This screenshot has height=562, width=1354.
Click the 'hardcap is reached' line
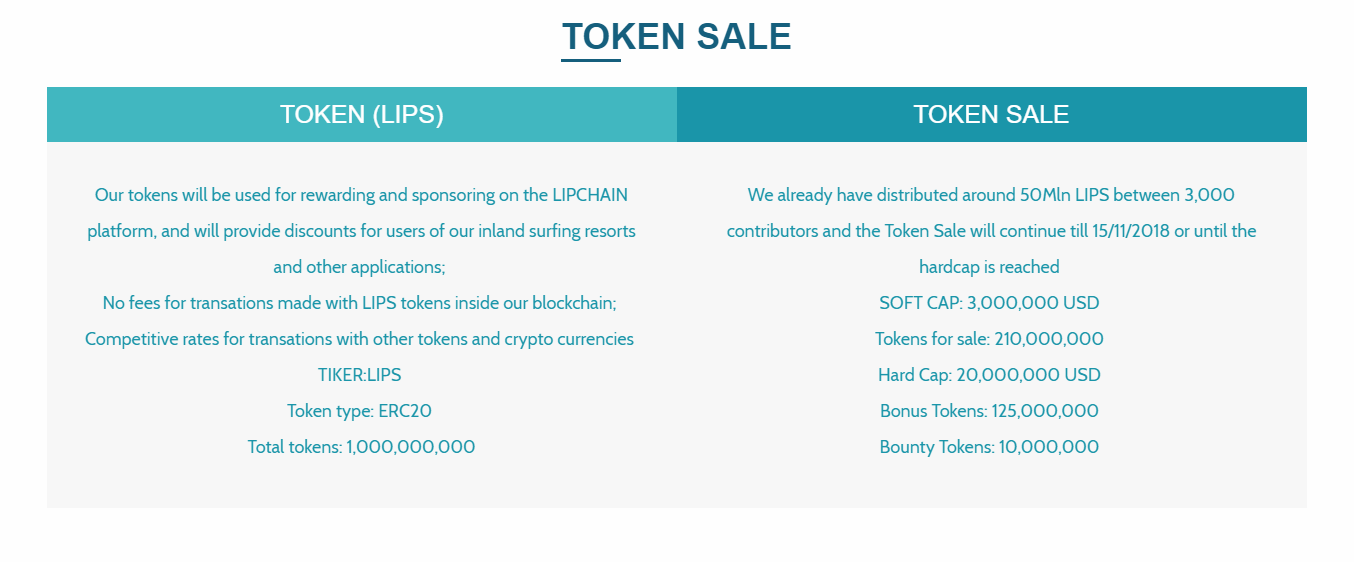coord(989,267)
